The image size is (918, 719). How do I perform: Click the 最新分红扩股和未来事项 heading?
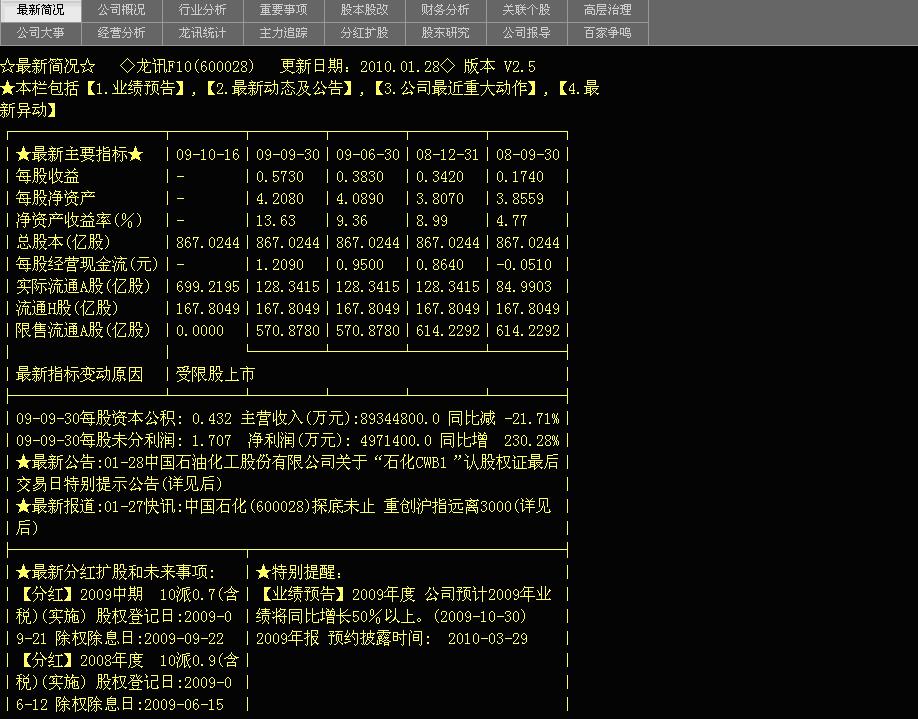(x=115, y=572)
